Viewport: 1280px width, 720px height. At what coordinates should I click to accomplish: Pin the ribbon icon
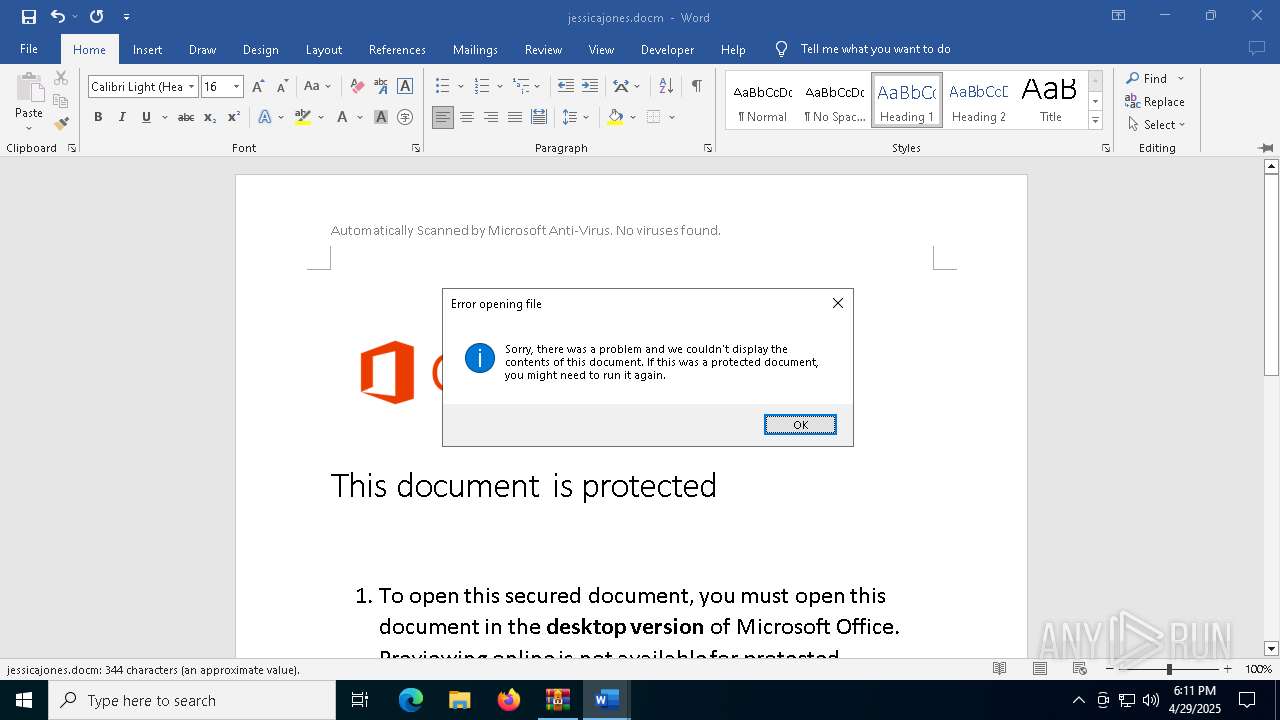[x=1264, y=148]
